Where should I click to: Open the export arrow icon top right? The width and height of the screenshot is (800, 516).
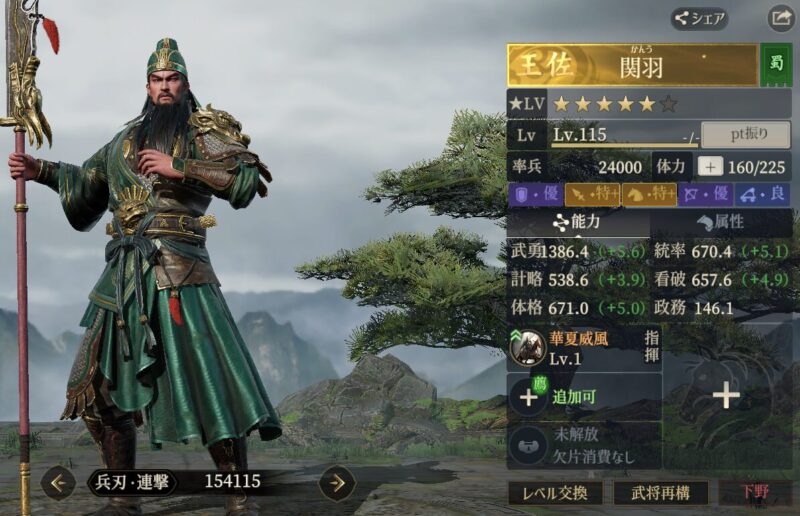point(781,19)
